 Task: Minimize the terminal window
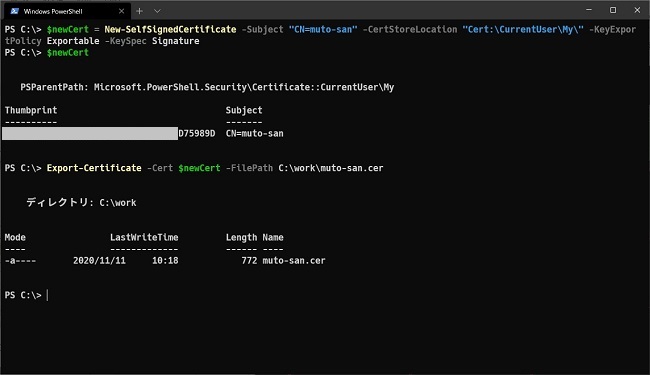point(589,10)
